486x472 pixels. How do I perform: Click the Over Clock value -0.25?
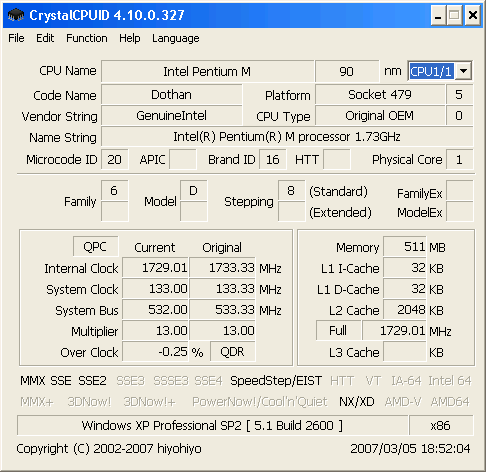pos(156,352)
